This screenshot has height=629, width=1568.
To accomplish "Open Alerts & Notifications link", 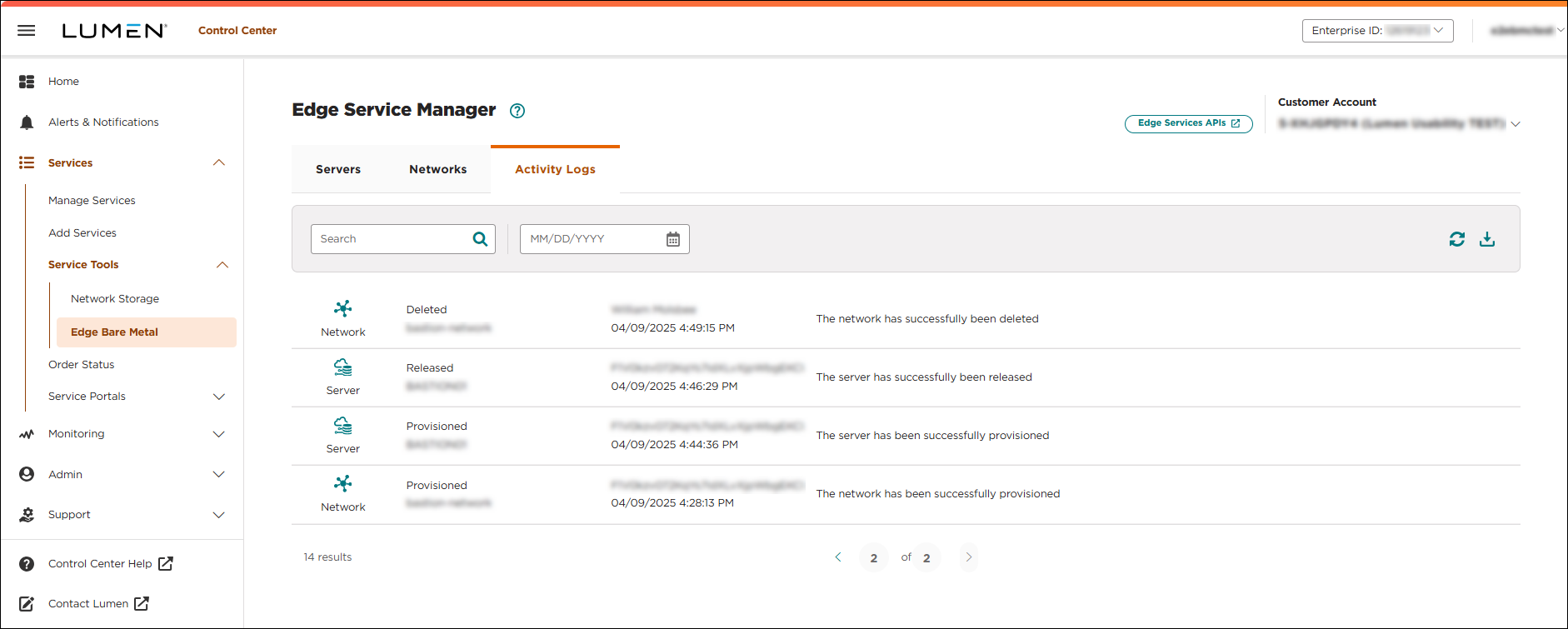I will click(103, 122).
